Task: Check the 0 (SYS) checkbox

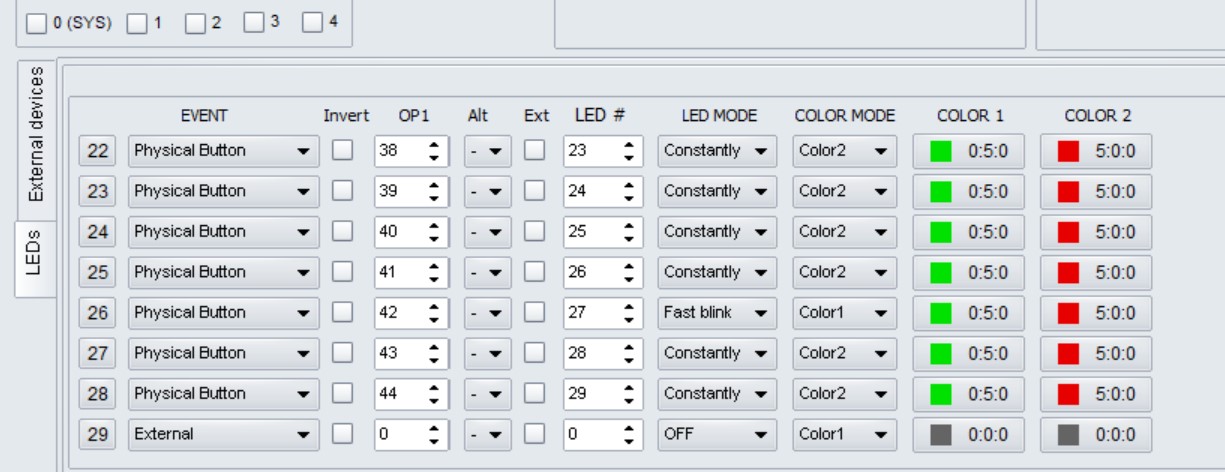Action: [37, 22]
